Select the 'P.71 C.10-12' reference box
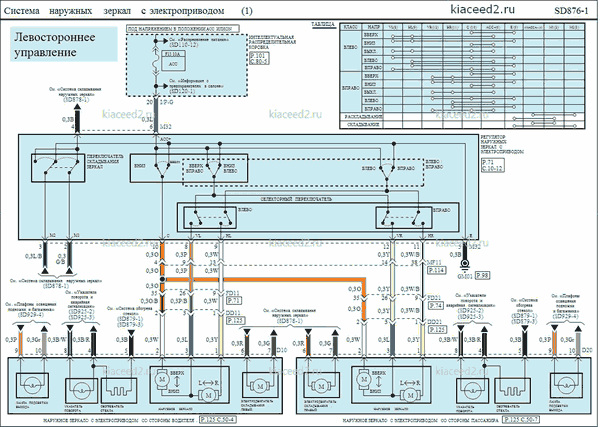600x427 pixels. pyautogui.click(x=493, y=165)
